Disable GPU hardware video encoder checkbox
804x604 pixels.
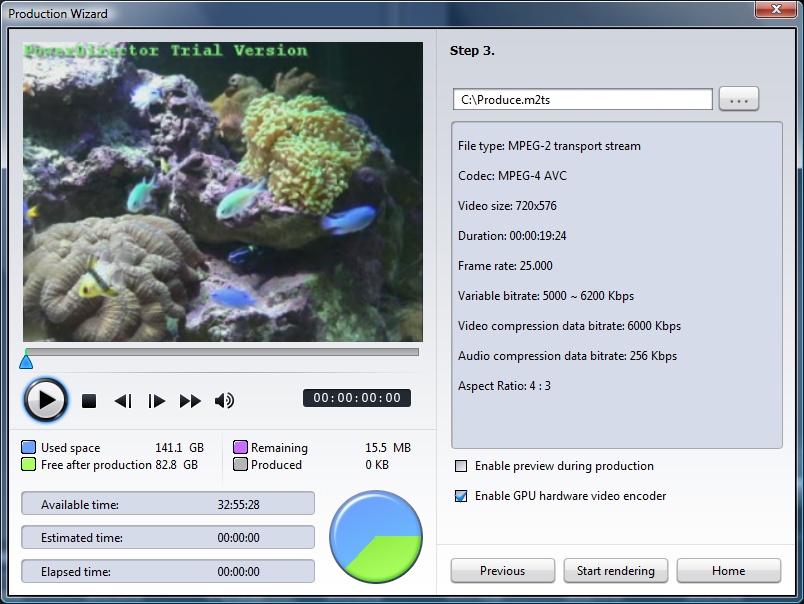(461, 496)
